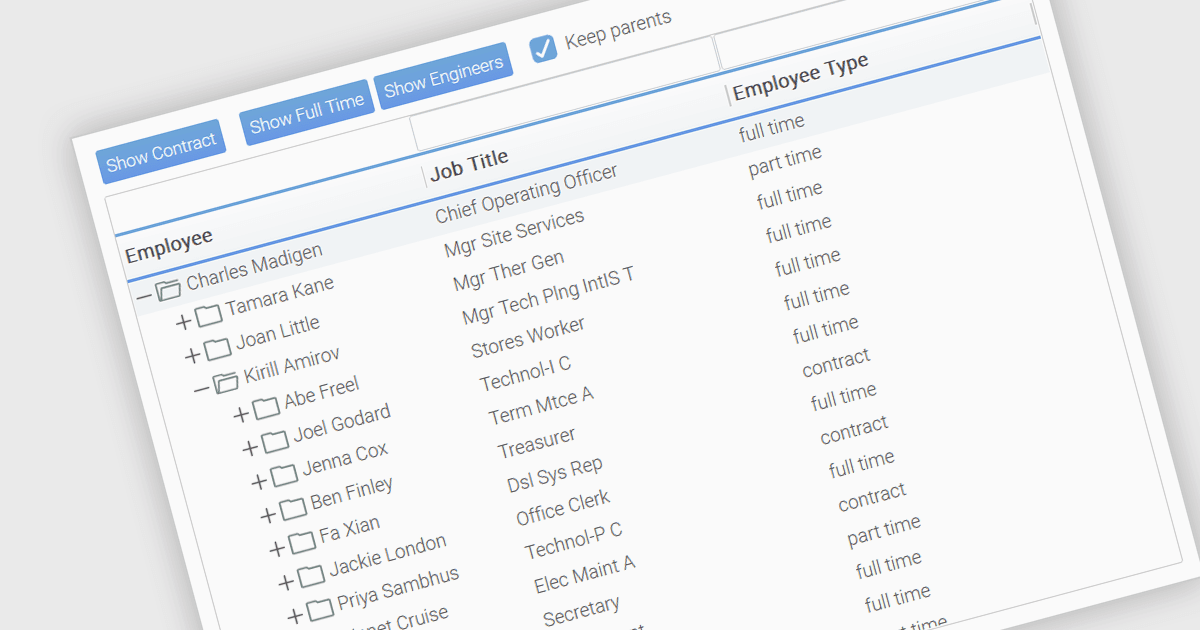Toggle the Keep parents checkbox
Image resolution: width=1200 pixels, height=630 pixels.
(543, 48)
